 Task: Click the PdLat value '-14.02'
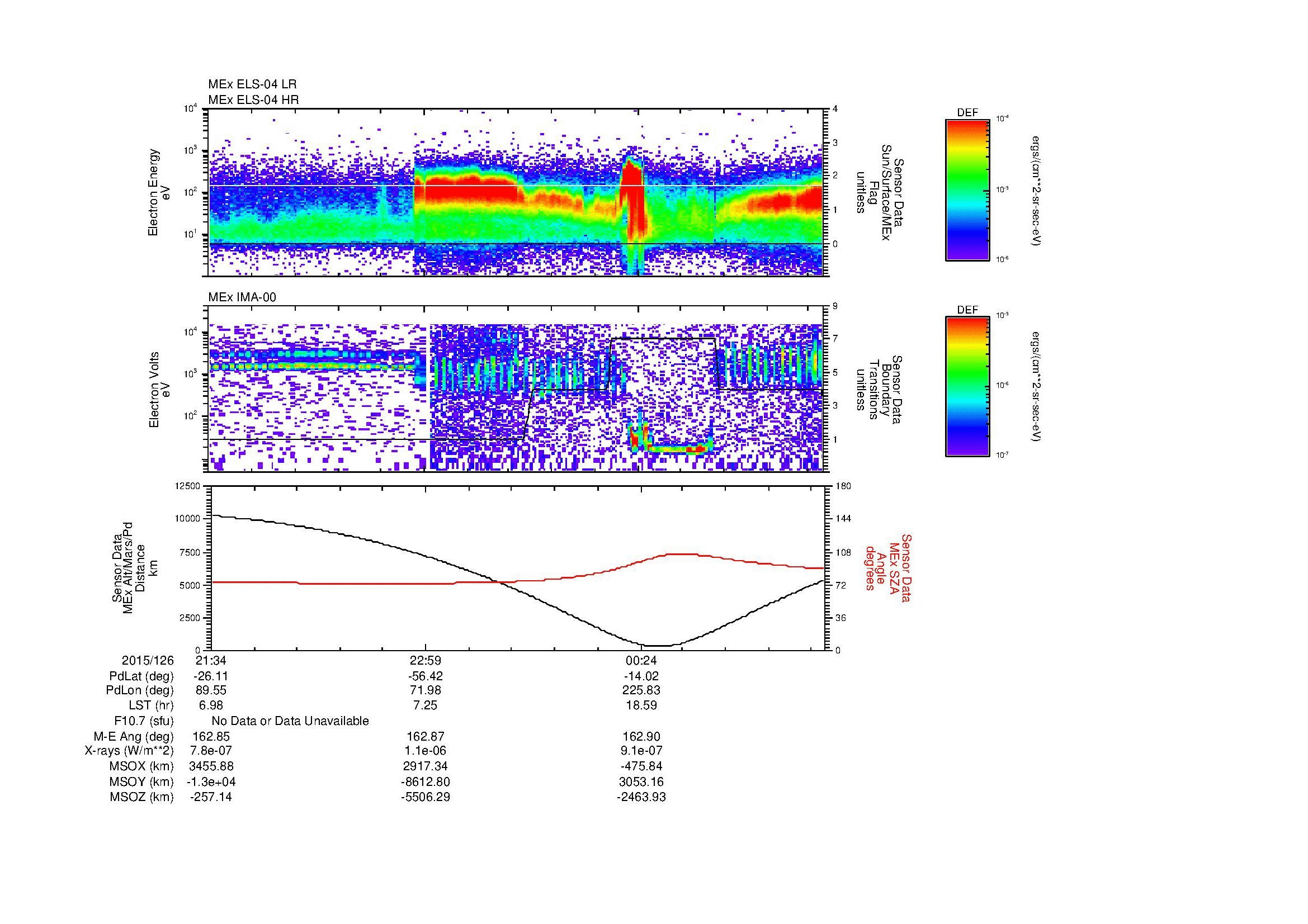pyautogui.click(x=641, y=676)
